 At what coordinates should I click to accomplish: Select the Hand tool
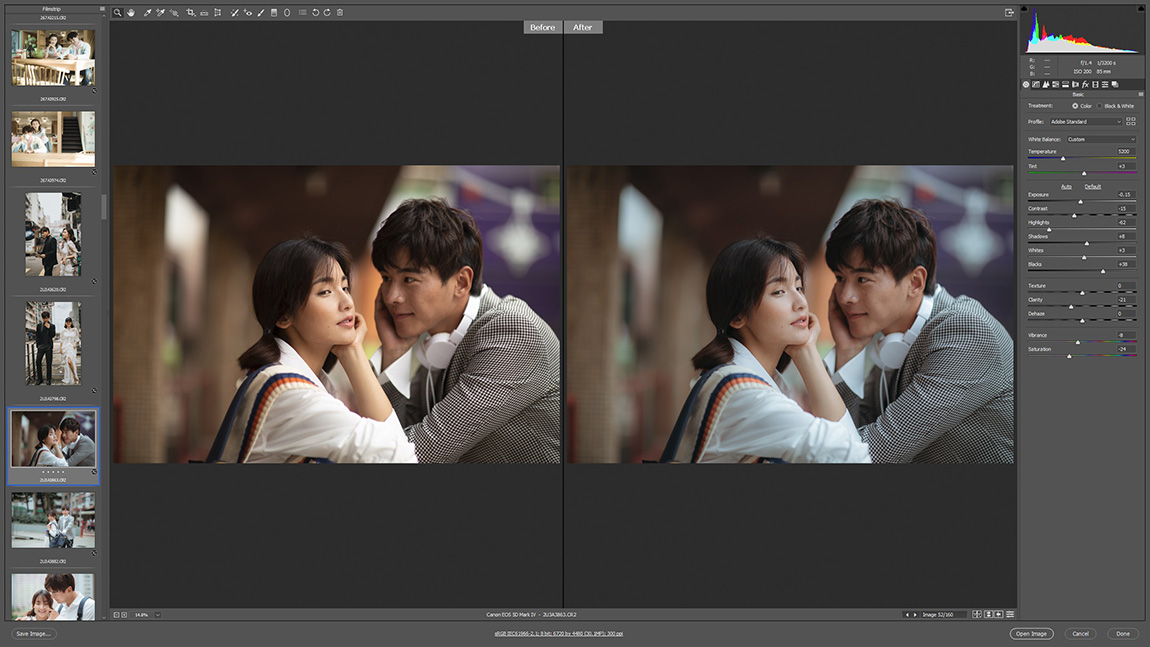(131, 12)
